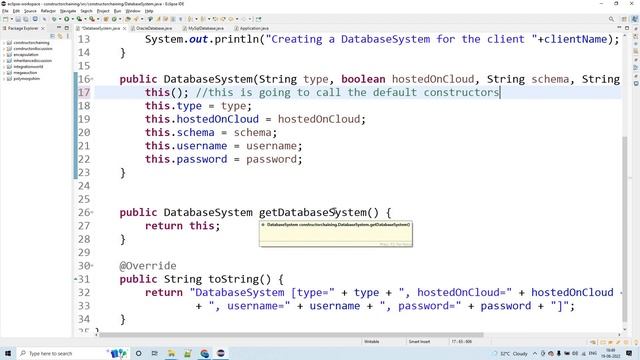Screen dimensions: 640x360
Task: Click the Windows Start button
Action: click(x=8, y=353)
